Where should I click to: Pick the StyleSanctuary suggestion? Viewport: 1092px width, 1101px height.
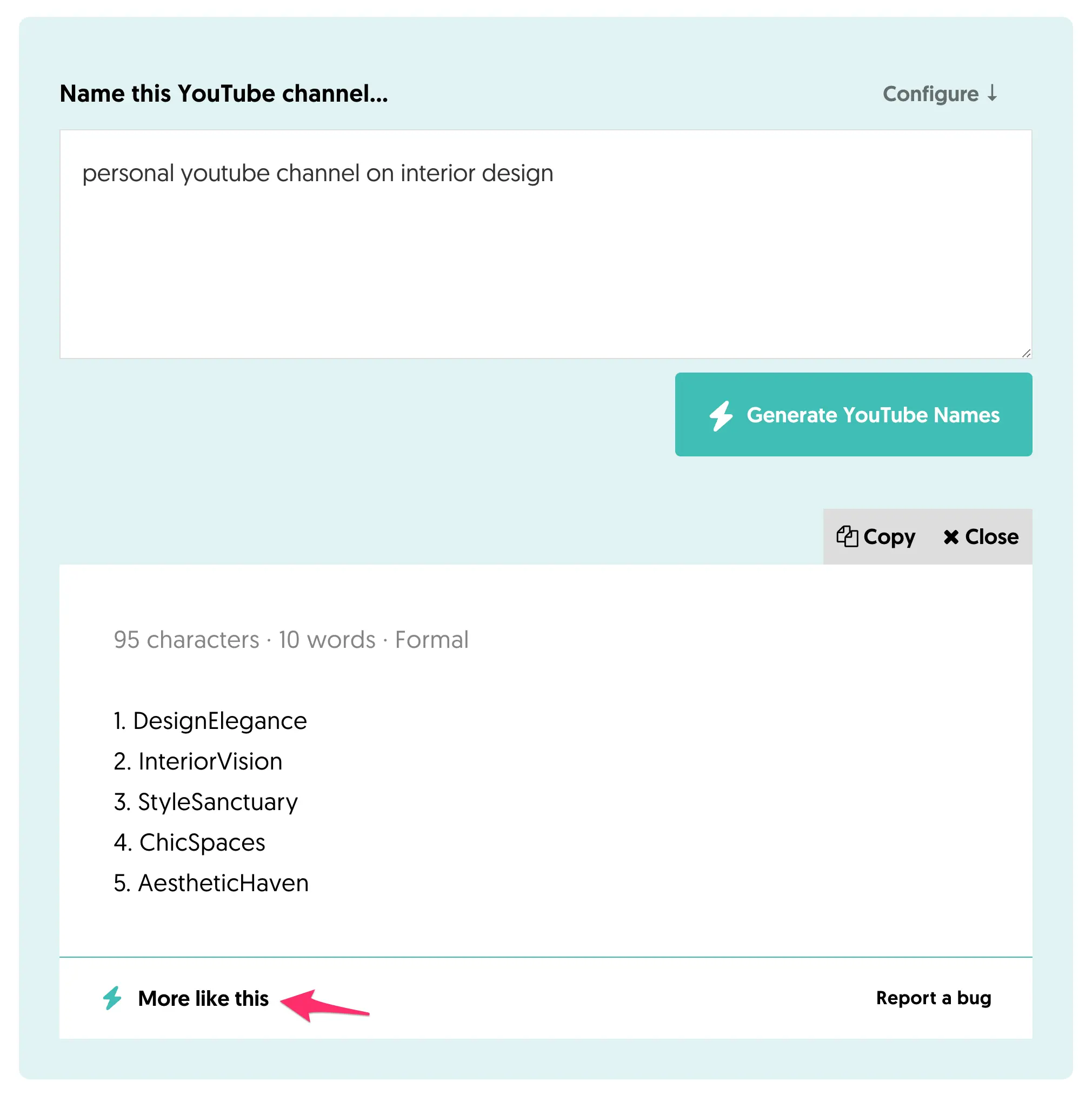click(218, 802)
